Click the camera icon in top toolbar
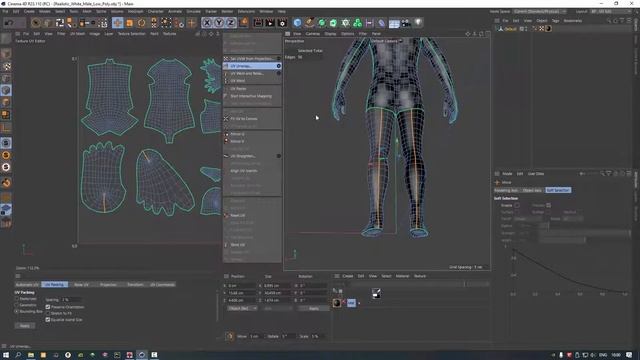640x360 pixels. 406,23
